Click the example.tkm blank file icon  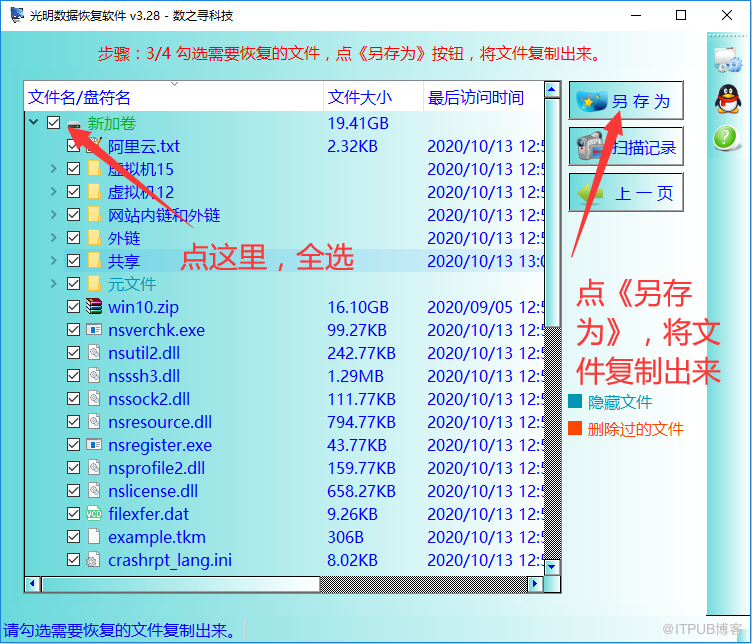pyautogui.click(x=94, y=537)
